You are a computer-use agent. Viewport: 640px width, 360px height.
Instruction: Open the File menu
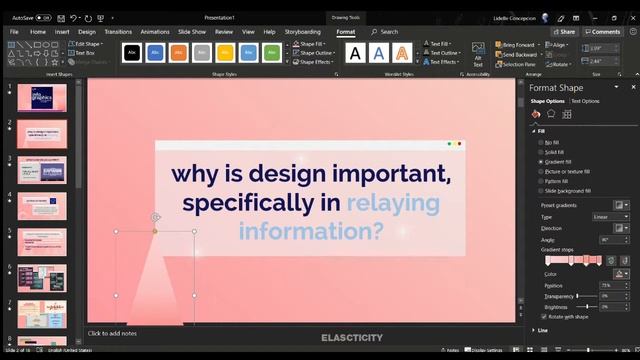pyautogui.click(x=14, y=32)
